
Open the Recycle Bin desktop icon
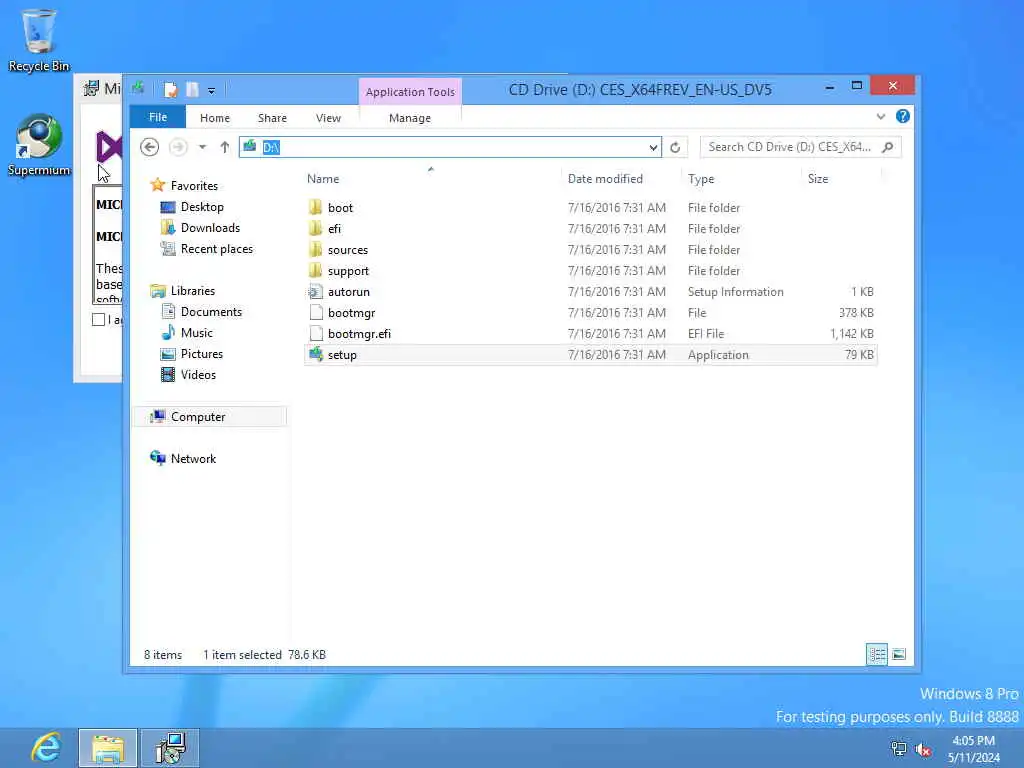click(x=39, y=39)
